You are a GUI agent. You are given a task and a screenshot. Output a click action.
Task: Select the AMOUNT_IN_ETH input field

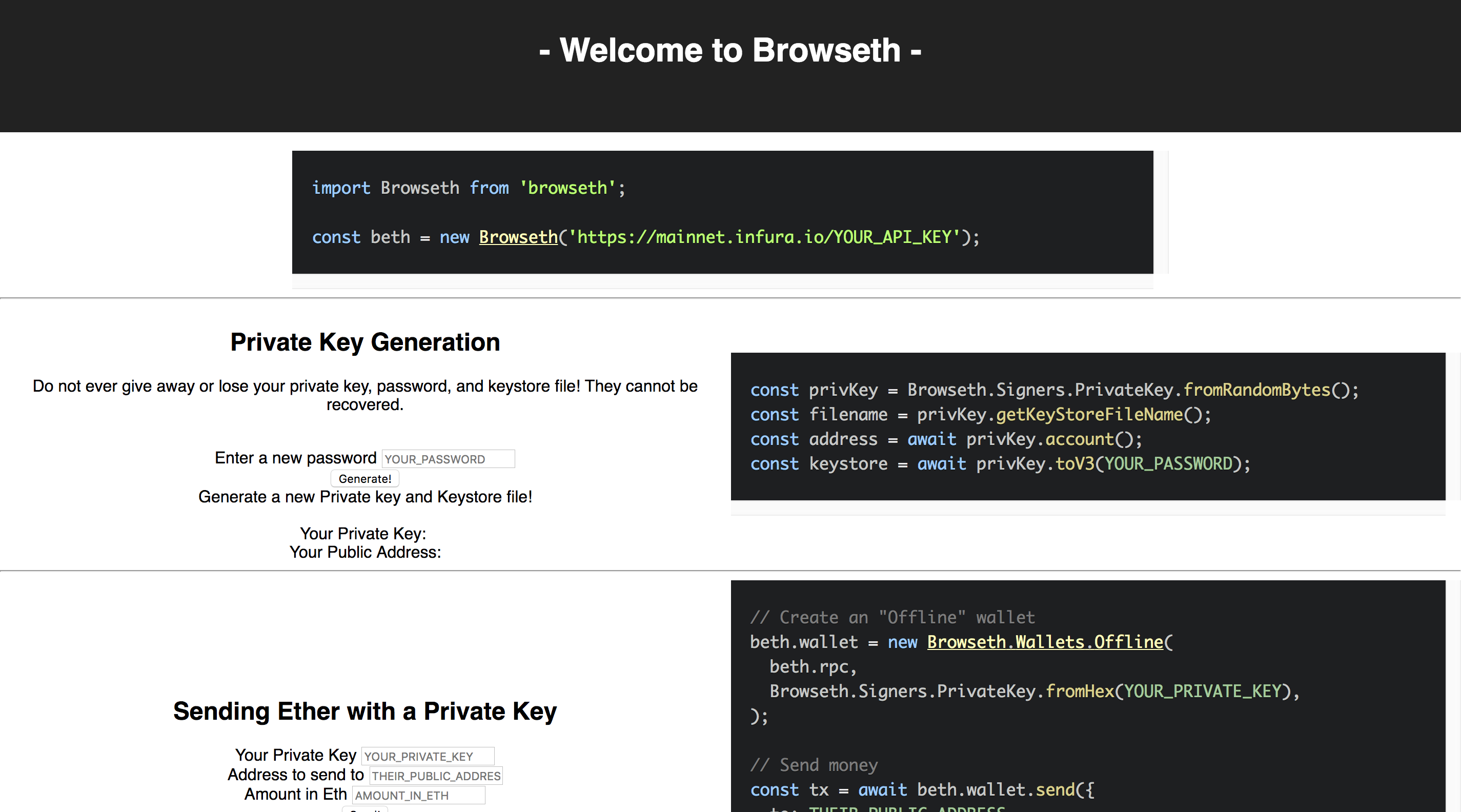point(418,795)
